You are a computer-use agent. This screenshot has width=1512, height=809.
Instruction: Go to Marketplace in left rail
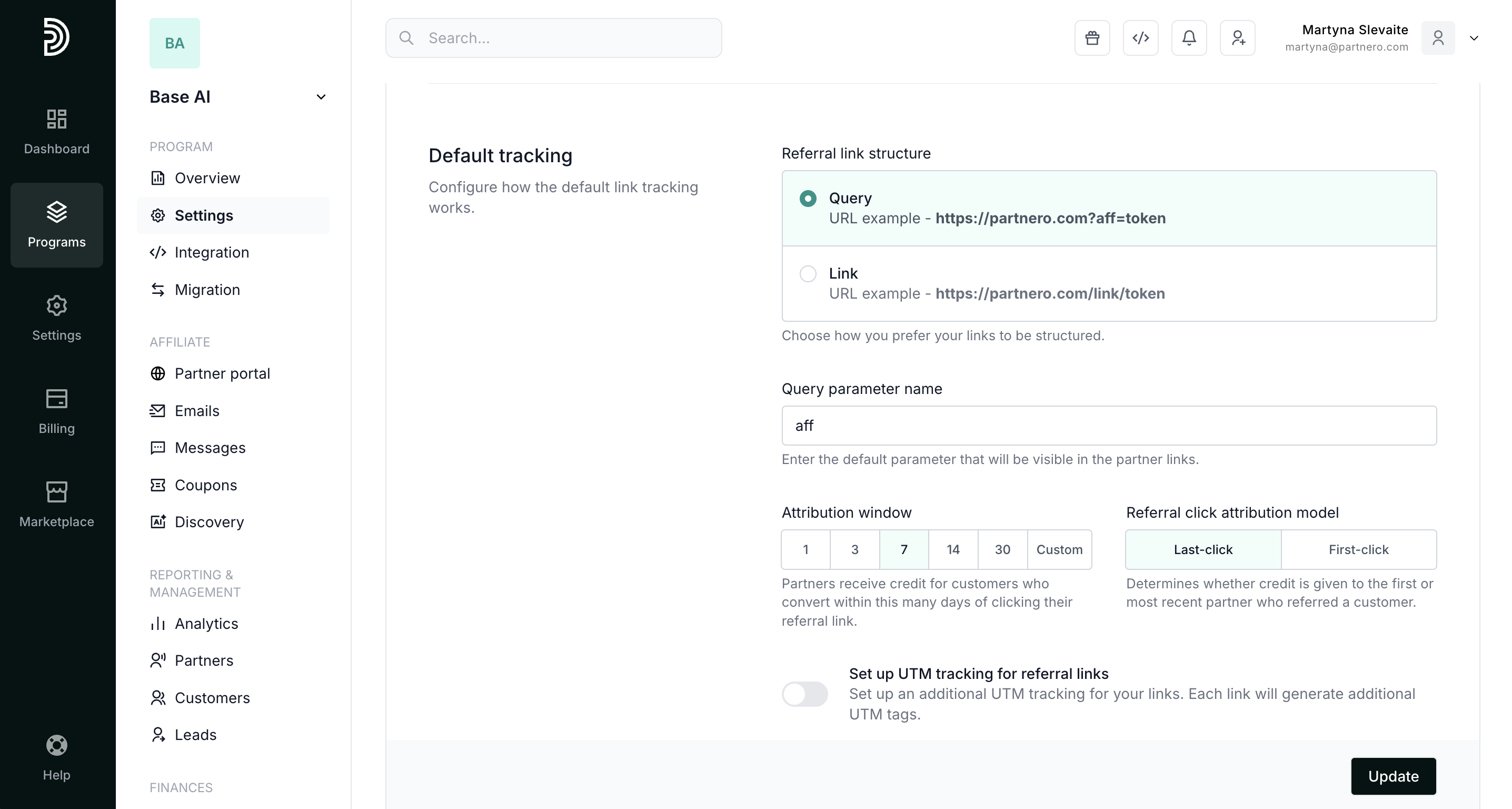(x=56, y=504)
